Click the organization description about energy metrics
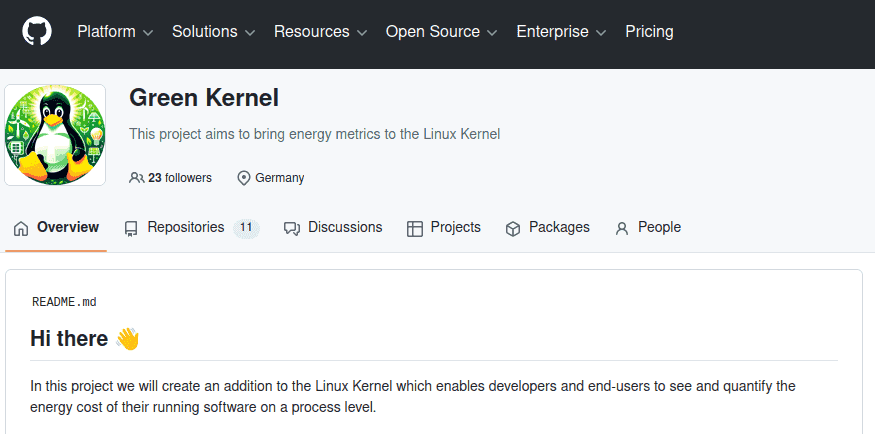 (x=315, y=134)
